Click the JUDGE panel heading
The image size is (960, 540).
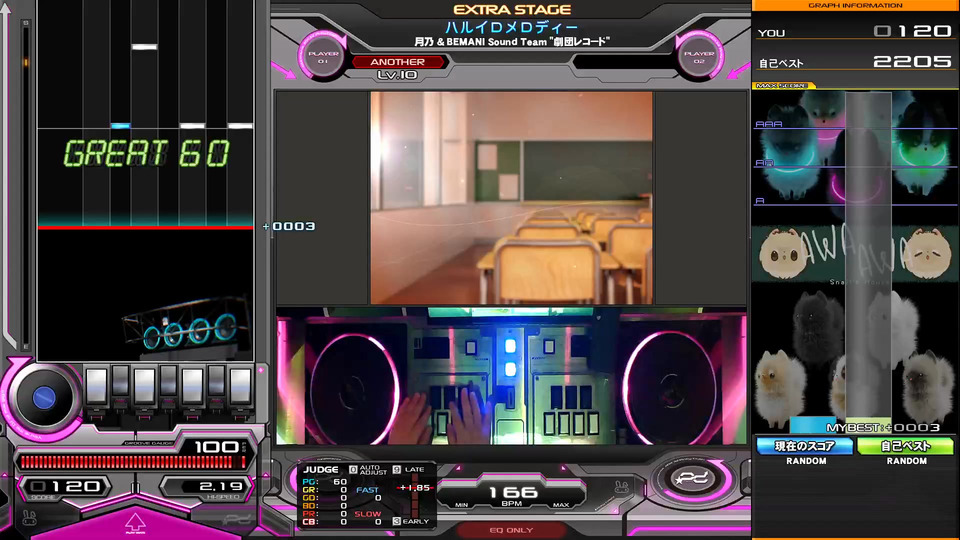(321, 470)
